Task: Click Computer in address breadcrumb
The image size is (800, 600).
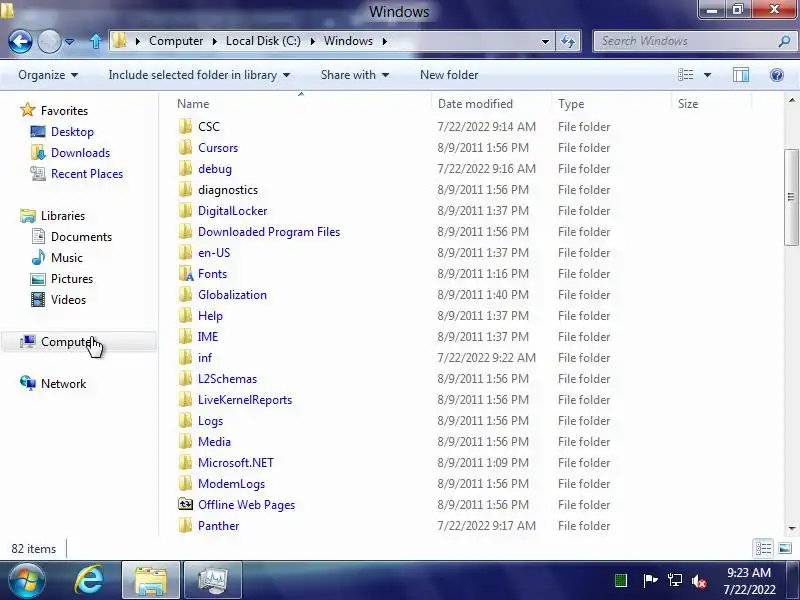Action: [176, 41]
